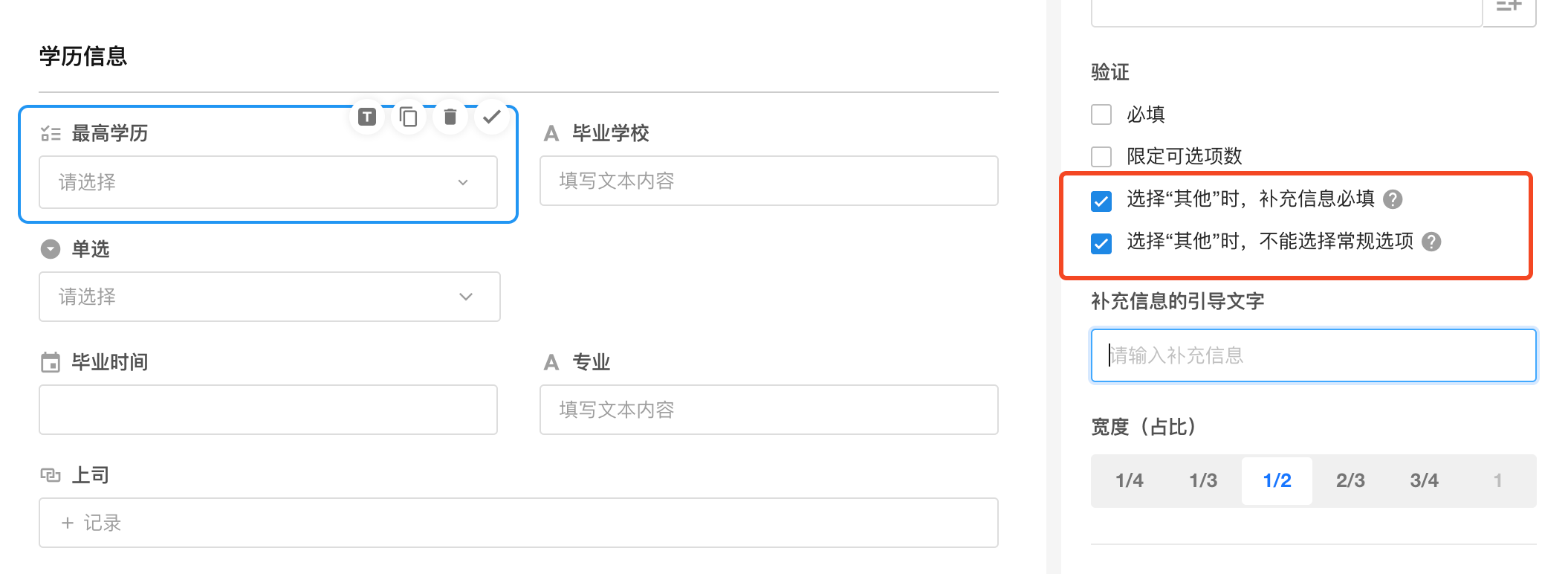
Task: Click the 毕业学校 text input field
Action: point(768,181)
